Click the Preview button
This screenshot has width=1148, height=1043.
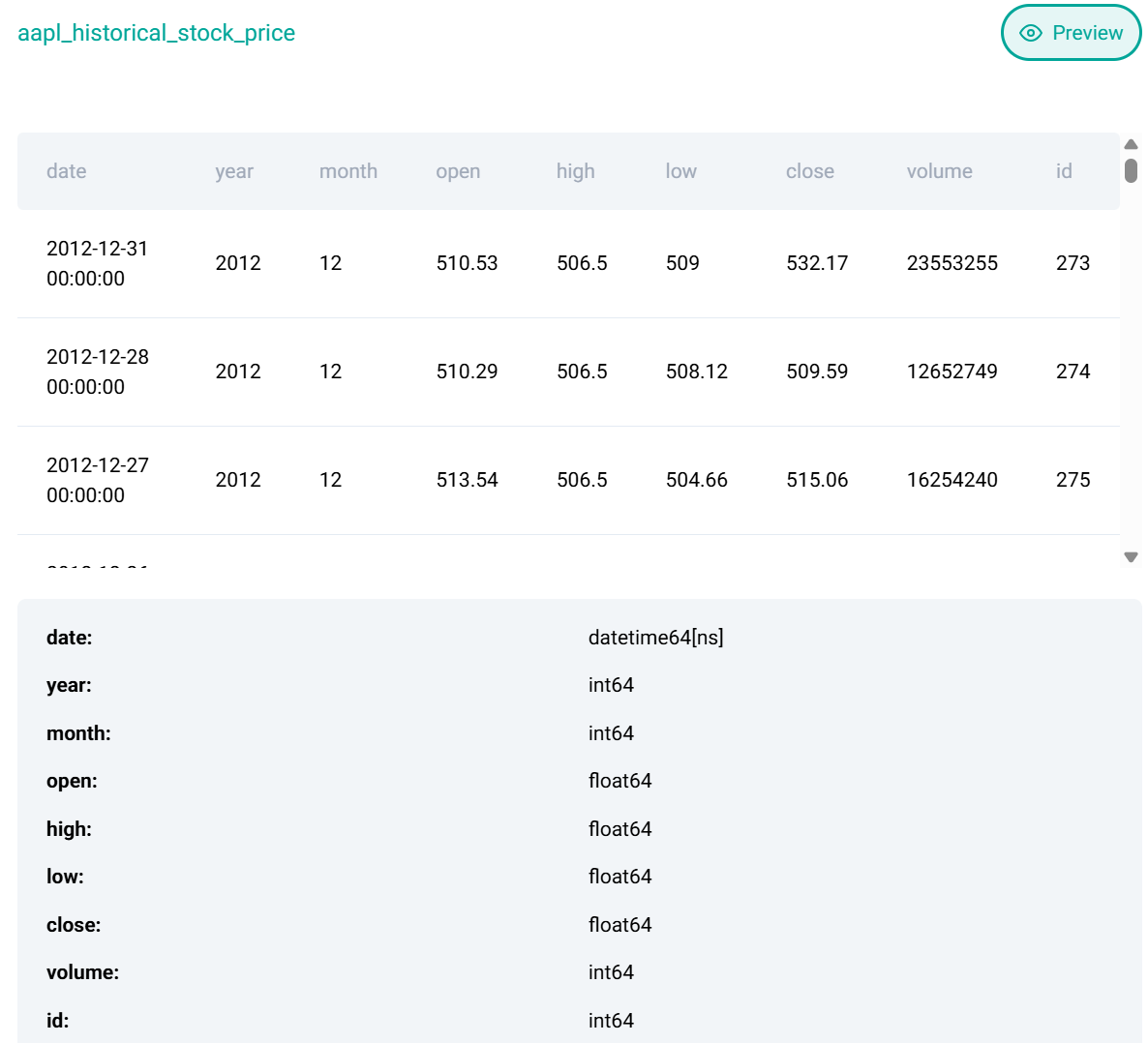(1071, 33)
